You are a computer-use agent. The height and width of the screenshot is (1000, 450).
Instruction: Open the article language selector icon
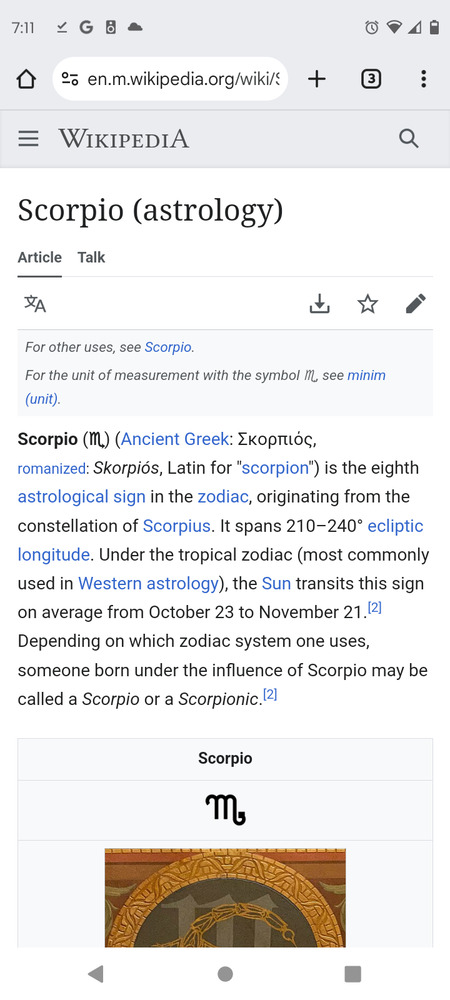pos(35,304)
